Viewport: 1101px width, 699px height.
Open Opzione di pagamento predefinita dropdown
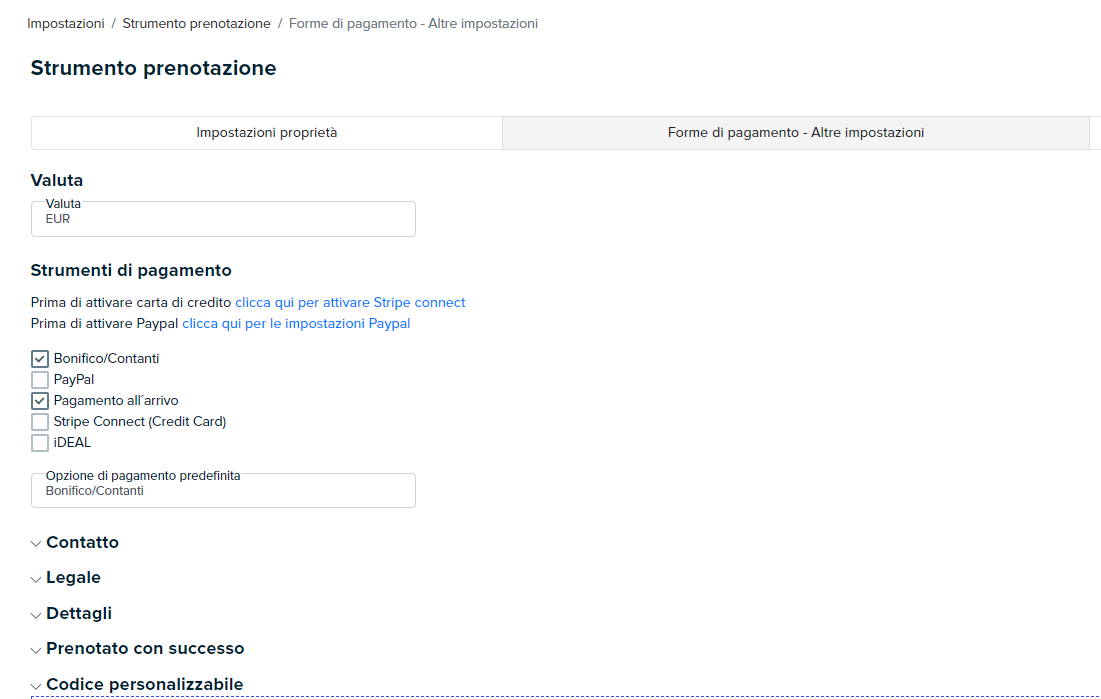click(223, 490)
